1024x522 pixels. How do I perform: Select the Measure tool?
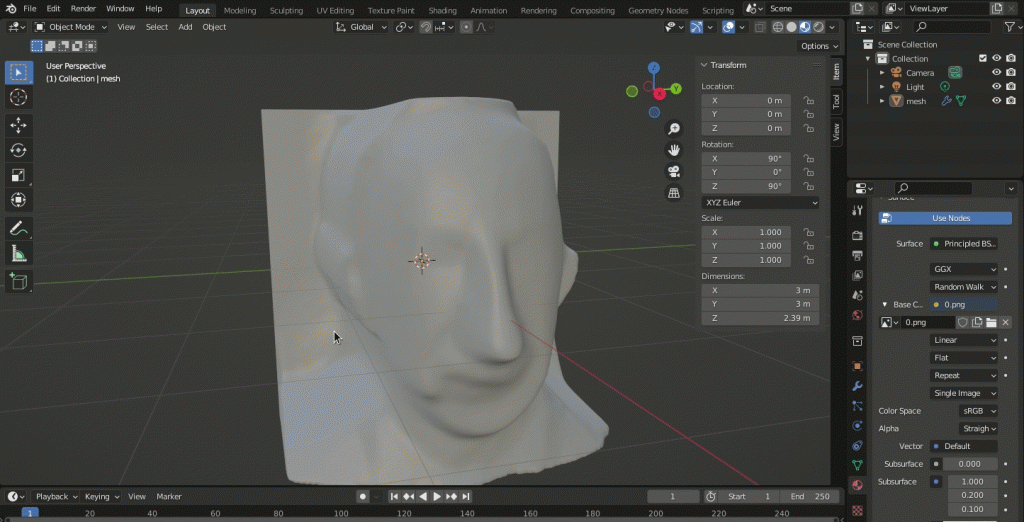click(19, 253)
